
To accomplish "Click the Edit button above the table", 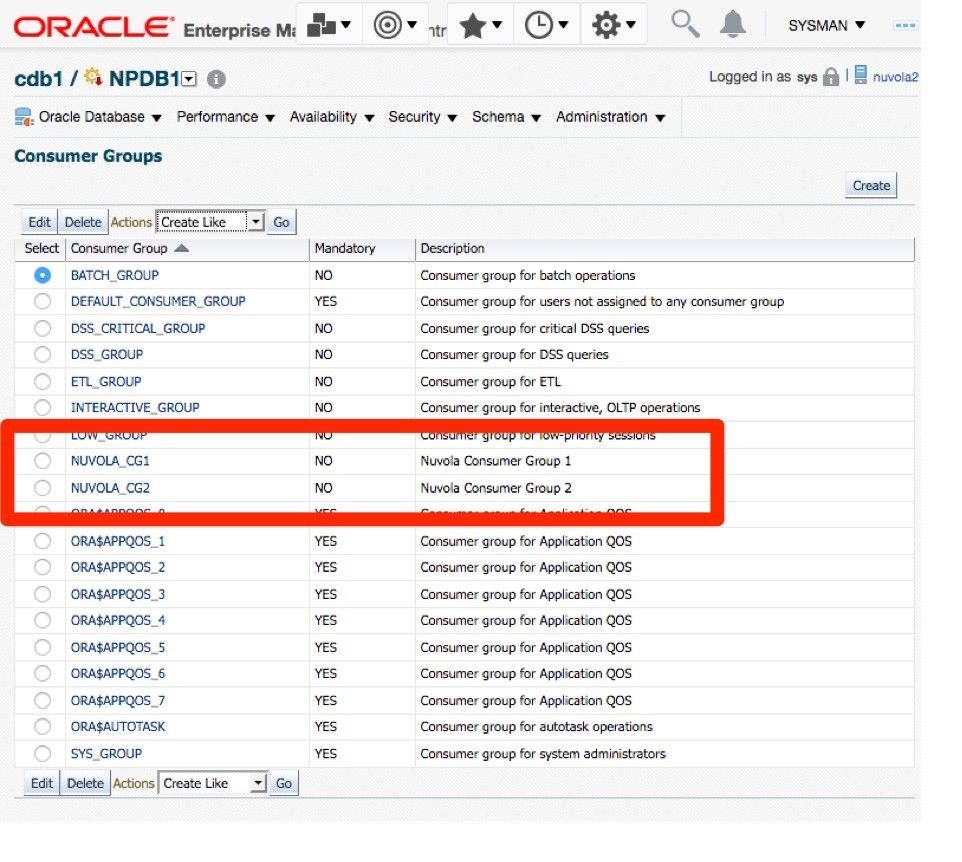I will pyautogui.click(x=40, y=222).
